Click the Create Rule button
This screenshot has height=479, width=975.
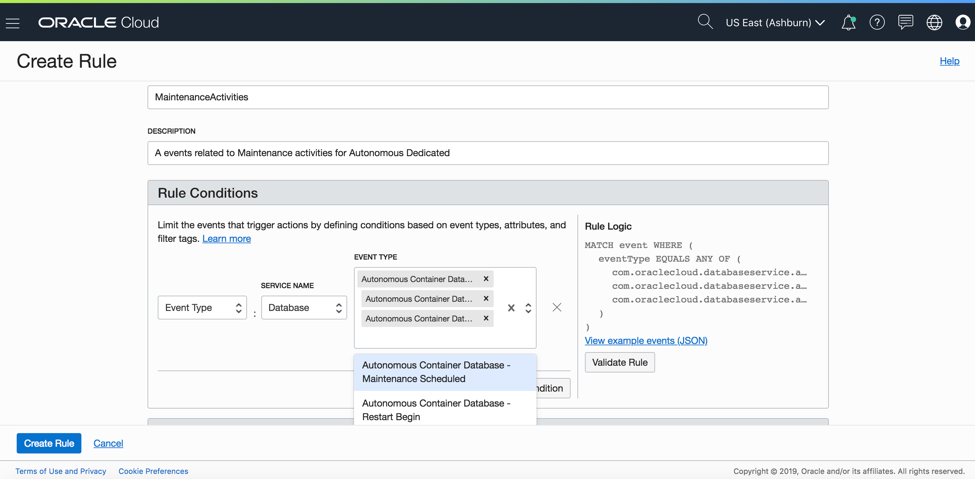coord(49,443)
